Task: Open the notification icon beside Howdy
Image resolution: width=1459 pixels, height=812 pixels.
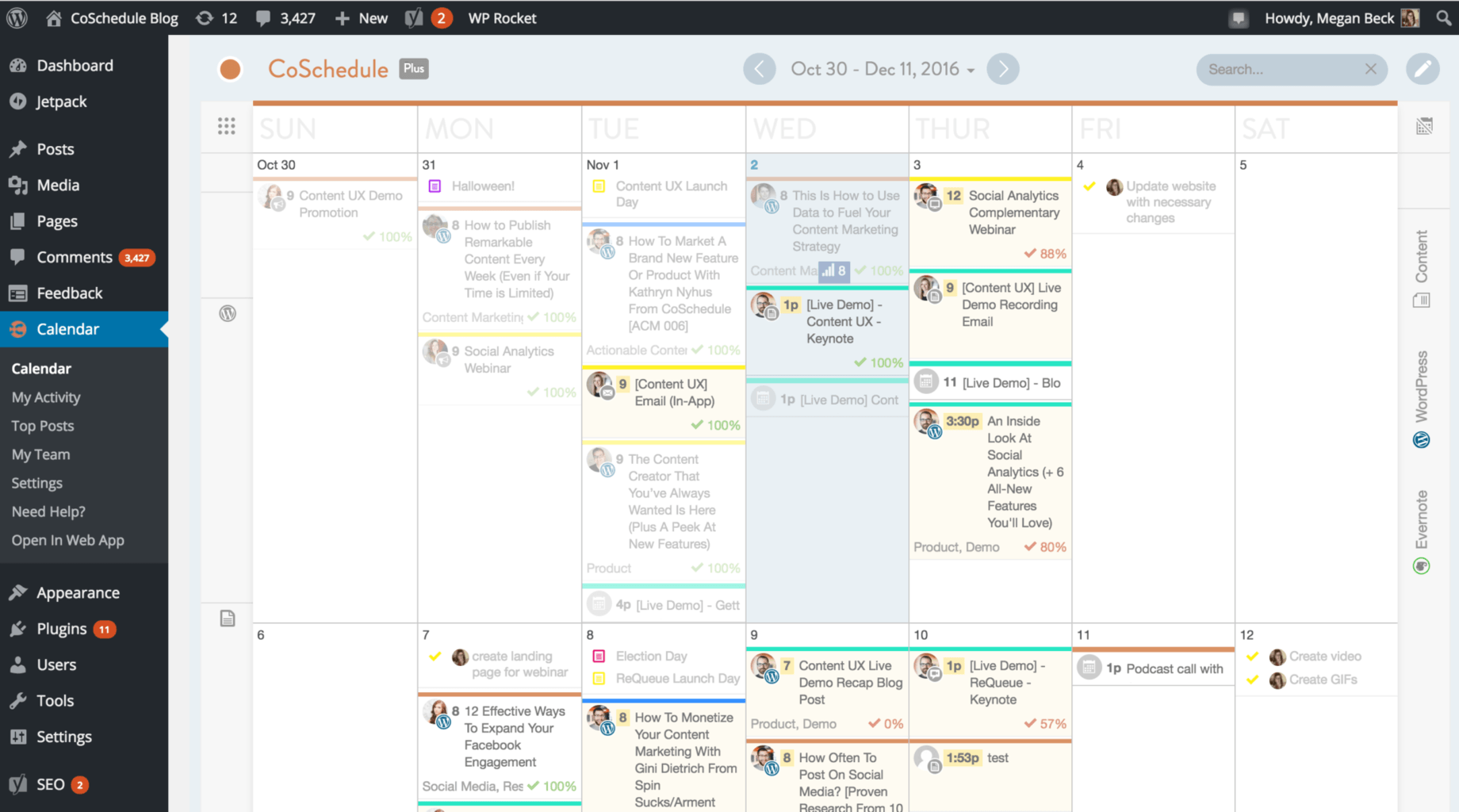Action: point(1239,18)
